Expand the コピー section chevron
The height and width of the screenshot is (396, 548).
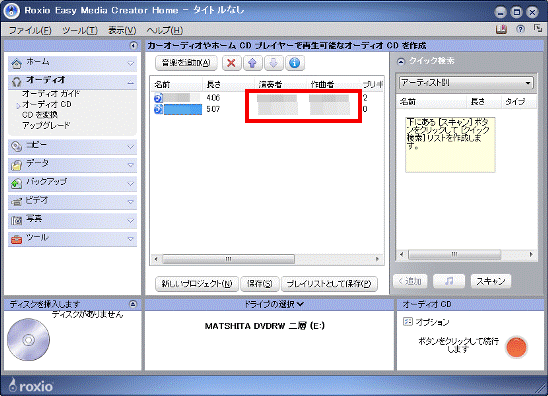(x=130, y=147)
